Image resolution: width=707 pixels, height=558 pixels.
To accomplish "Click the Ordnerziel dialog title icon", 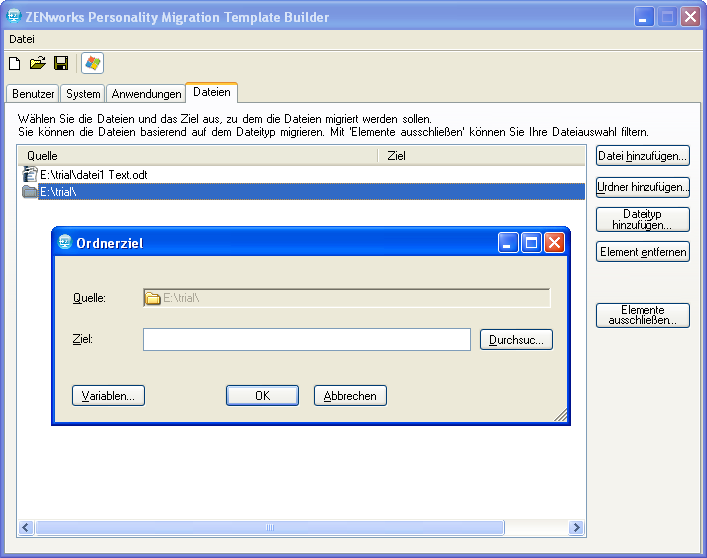I will pyautogui.click(x=65, y=242).
